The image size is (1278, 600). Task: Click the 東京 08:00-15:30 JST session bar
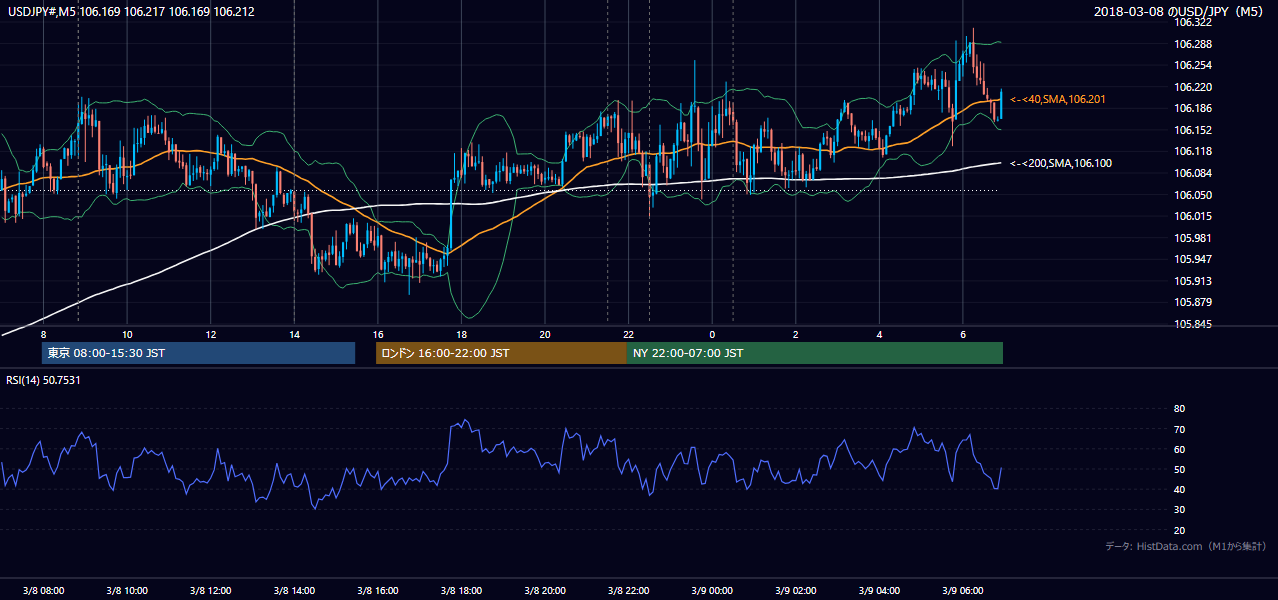click(198, 353)
